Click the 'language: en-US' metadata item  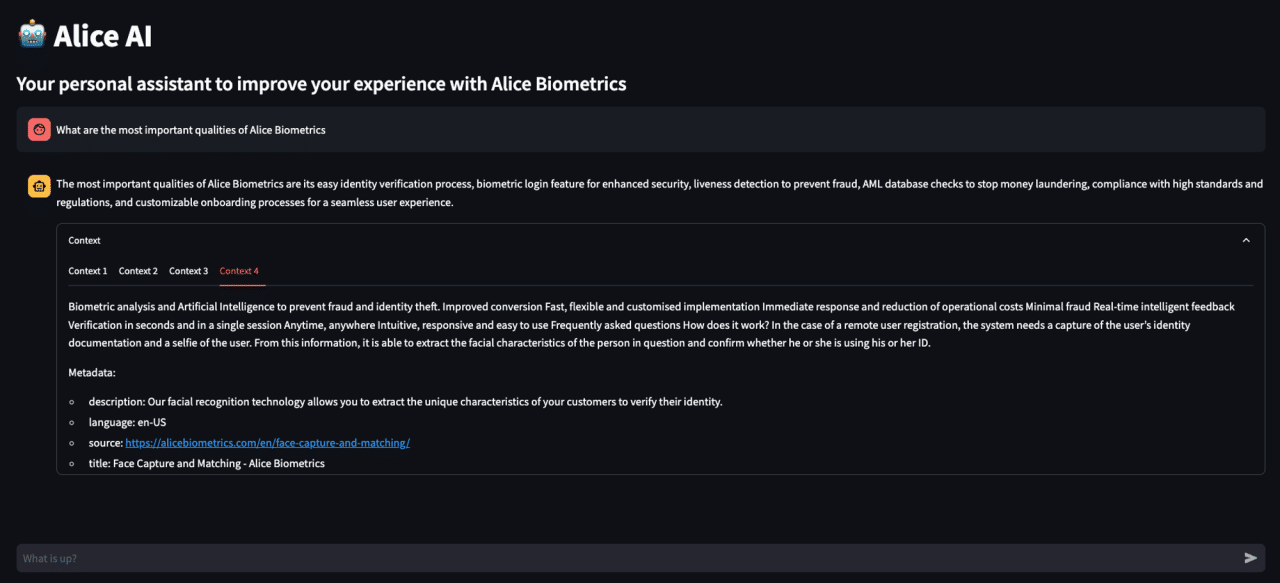(127, 422)
